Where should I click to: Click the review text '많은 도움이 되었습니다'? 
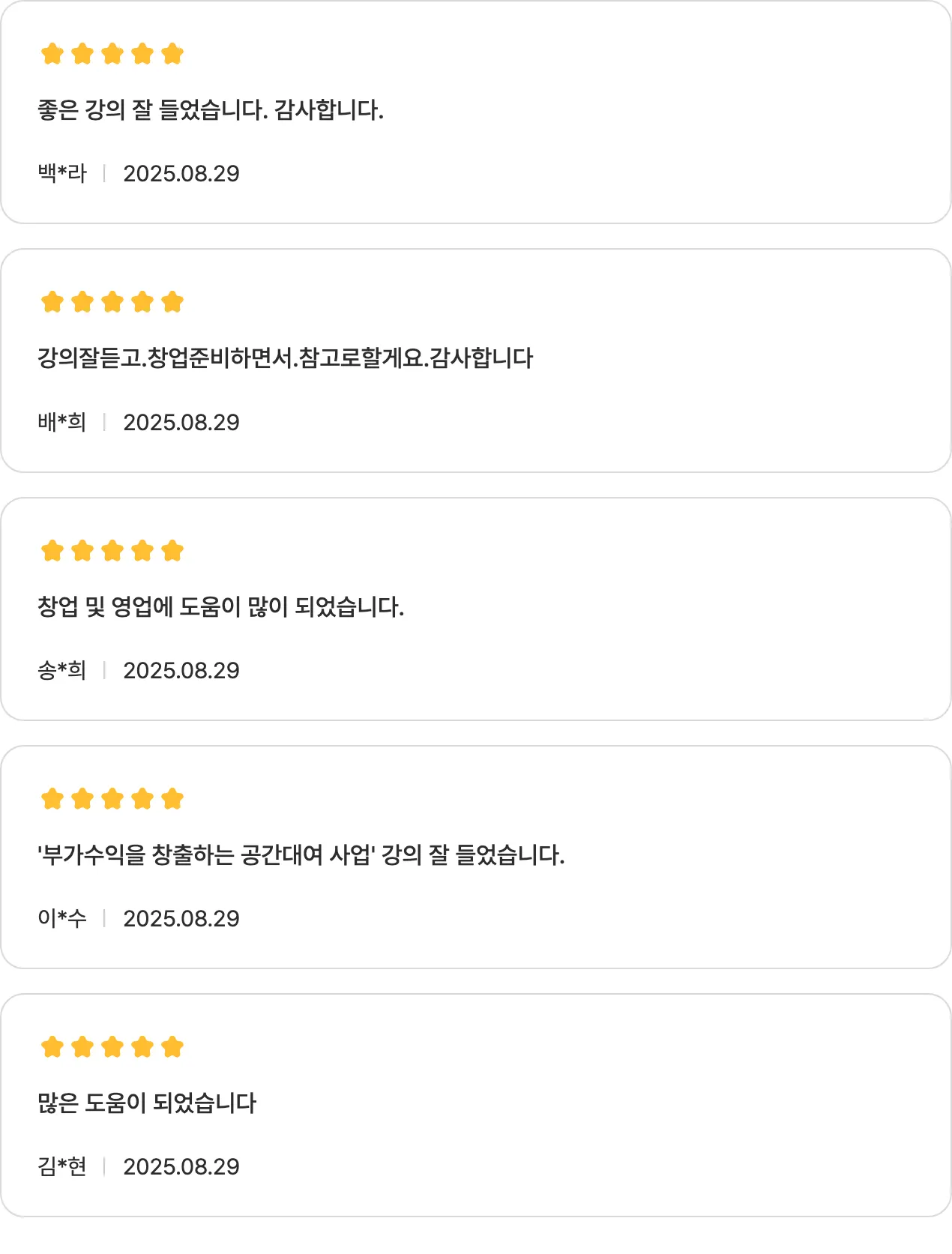[147, 1103]
